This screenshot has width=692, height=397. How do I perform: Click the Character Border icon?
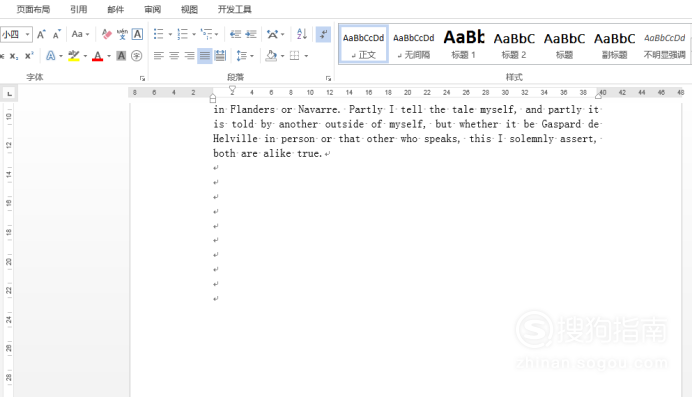pos(137,34)
